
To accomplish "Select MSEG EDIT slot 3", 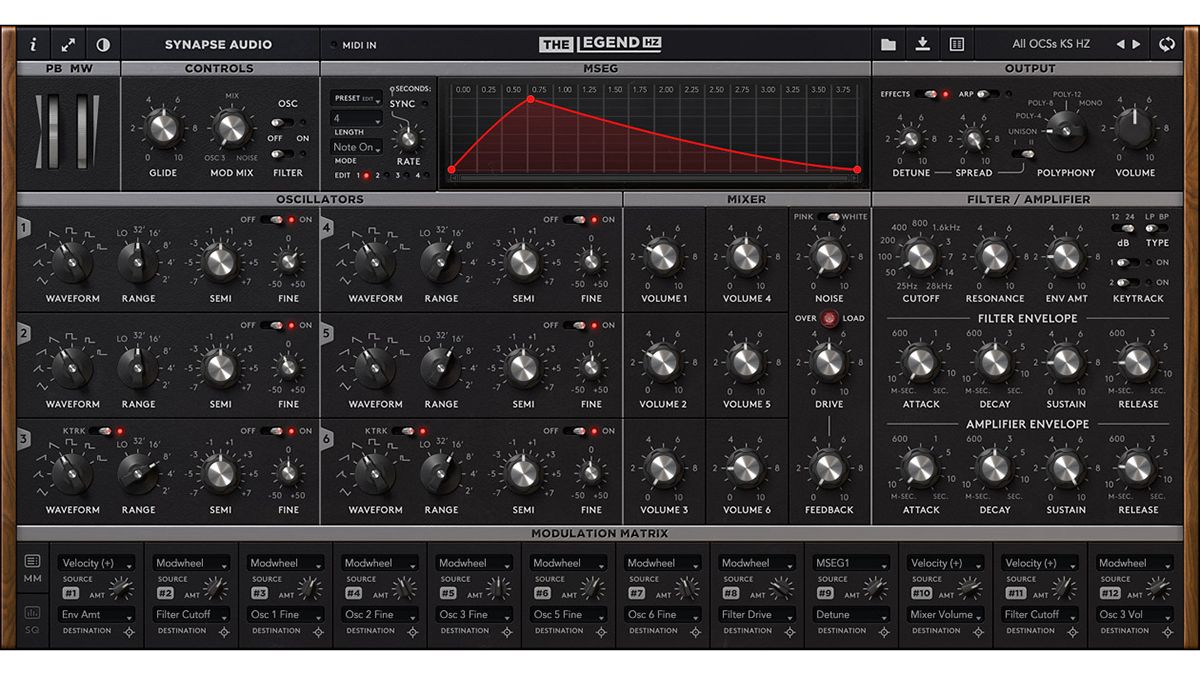I will coord(407,176).
